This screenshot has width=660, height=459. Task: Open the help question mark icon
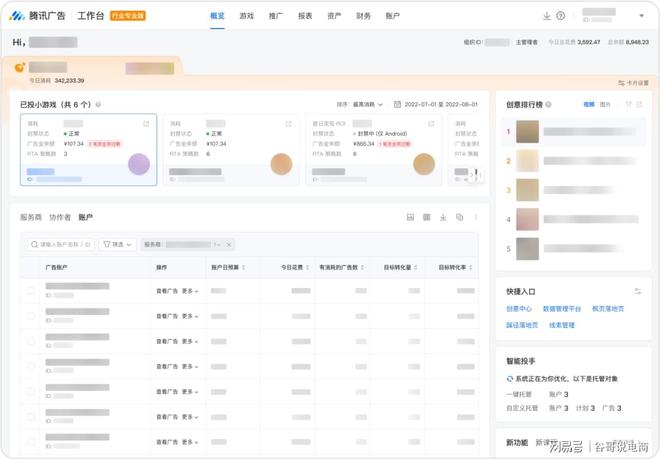click(561, 16)
